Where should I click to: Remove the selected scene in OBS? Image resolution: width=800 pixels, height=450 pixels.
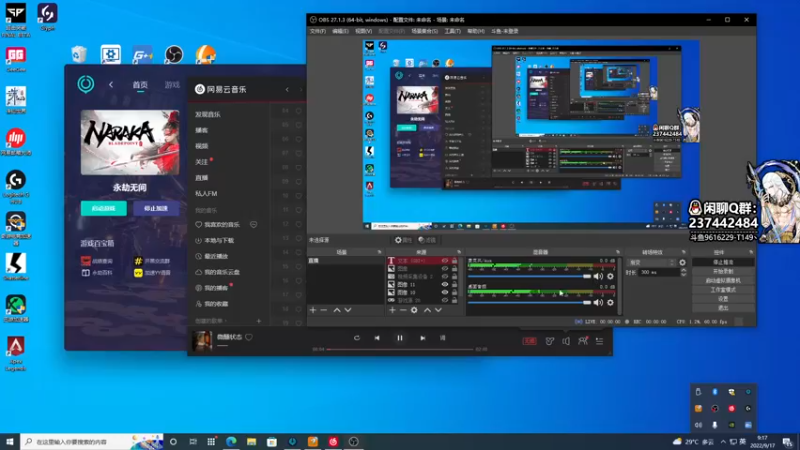click(323, 310)
